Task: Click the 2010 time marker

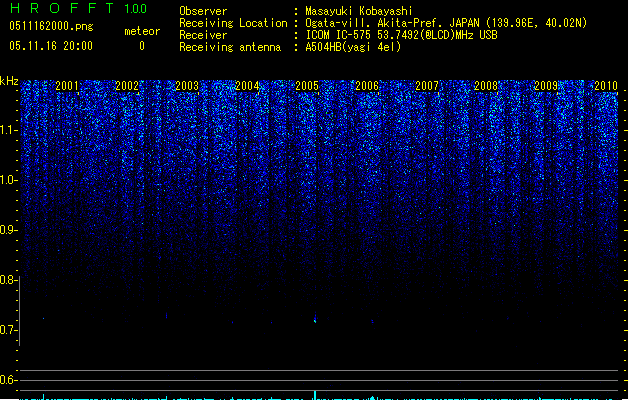Action: [x=606, y=85]
